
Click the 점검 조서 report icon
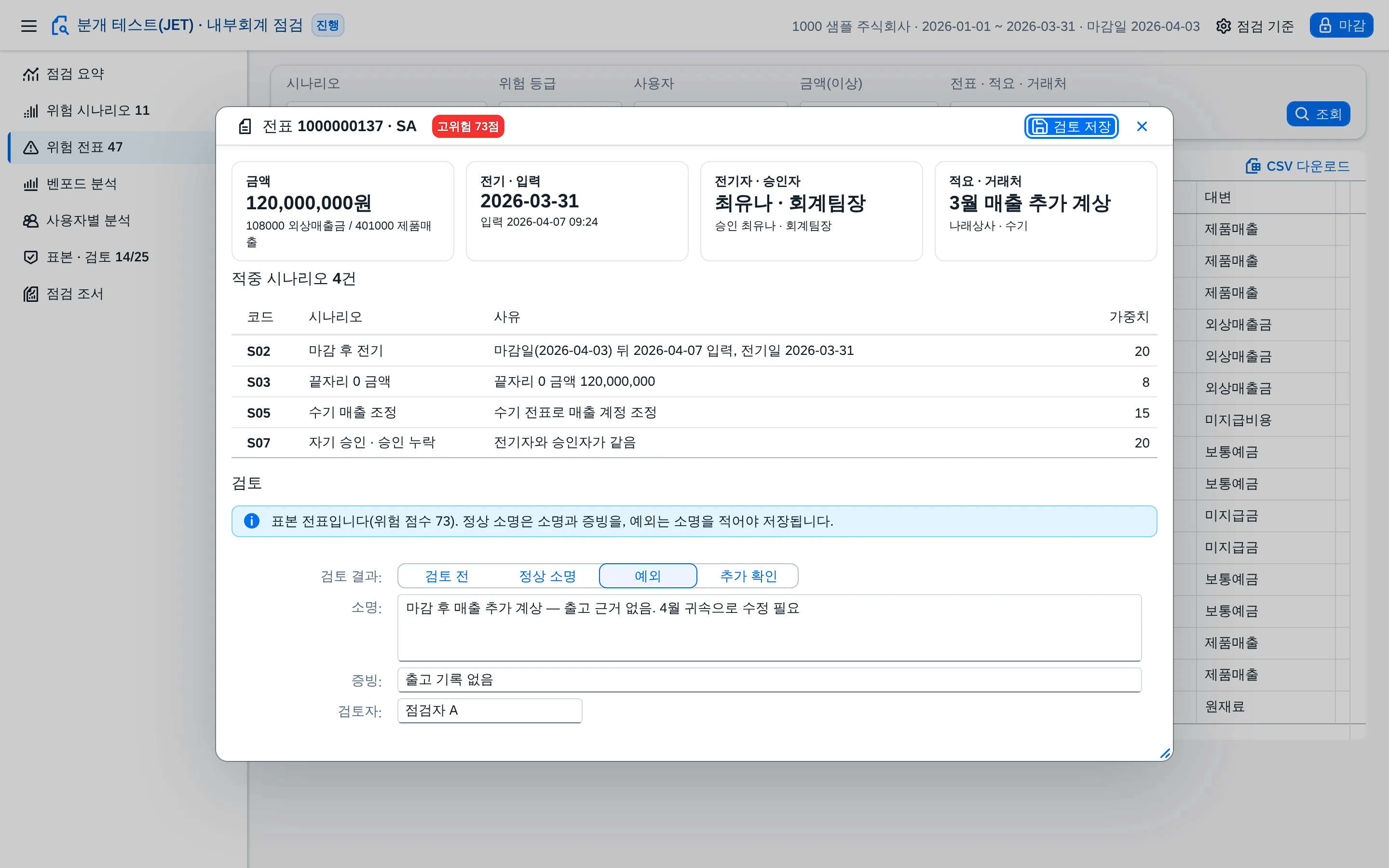point(31,294)
